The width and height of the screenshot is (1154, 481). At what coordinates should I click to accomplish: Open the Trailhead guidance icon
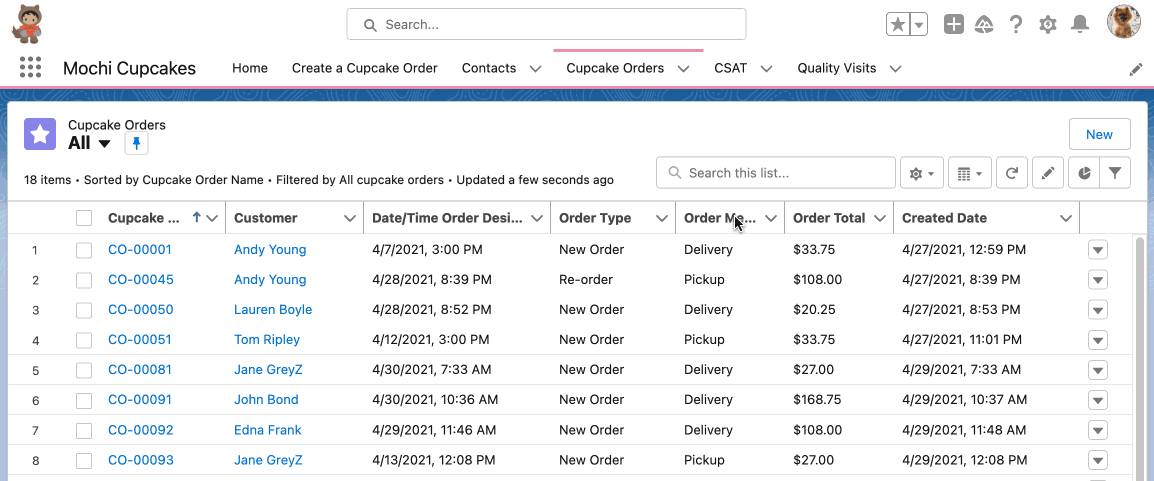pyautogui.click(x=984, y=24)
